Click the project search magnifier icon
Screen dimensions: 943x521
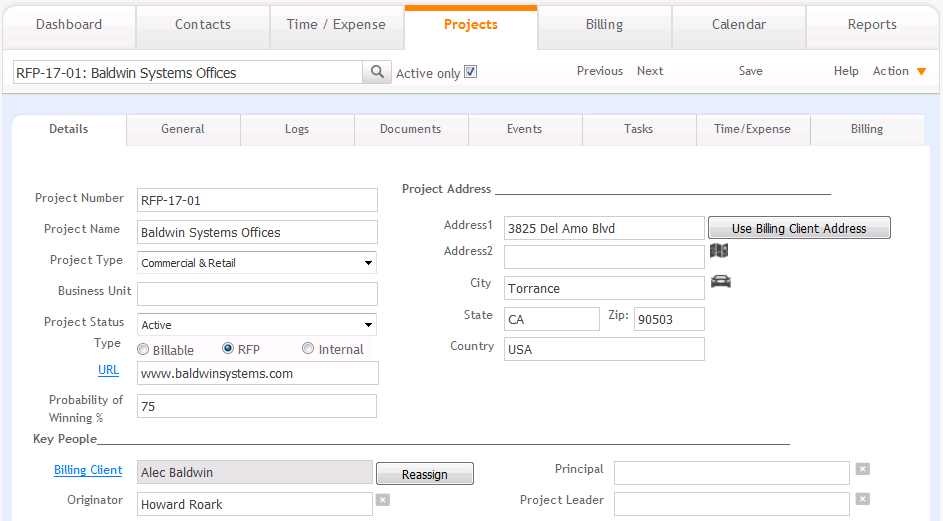[377, 72]
